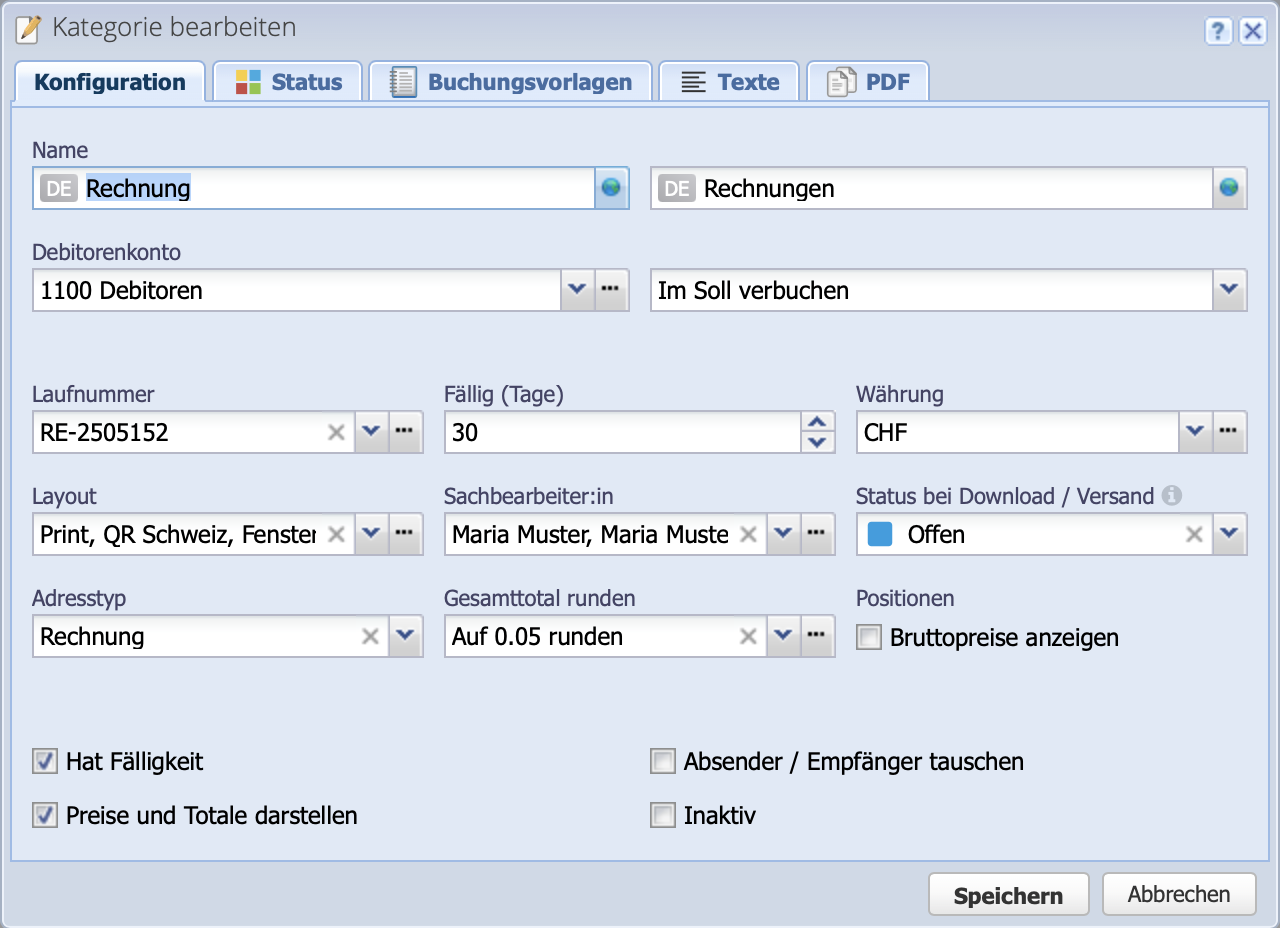Click the globe icon next to Rechnung field

click(611, 188)
